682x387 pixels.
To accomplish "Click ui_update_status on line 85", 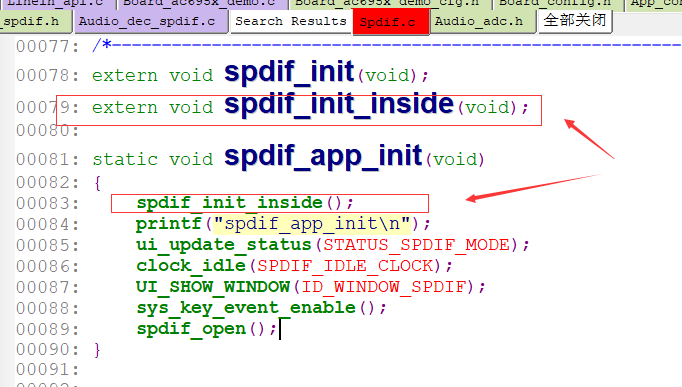I will pyautogui.click(x=224, y=245).
